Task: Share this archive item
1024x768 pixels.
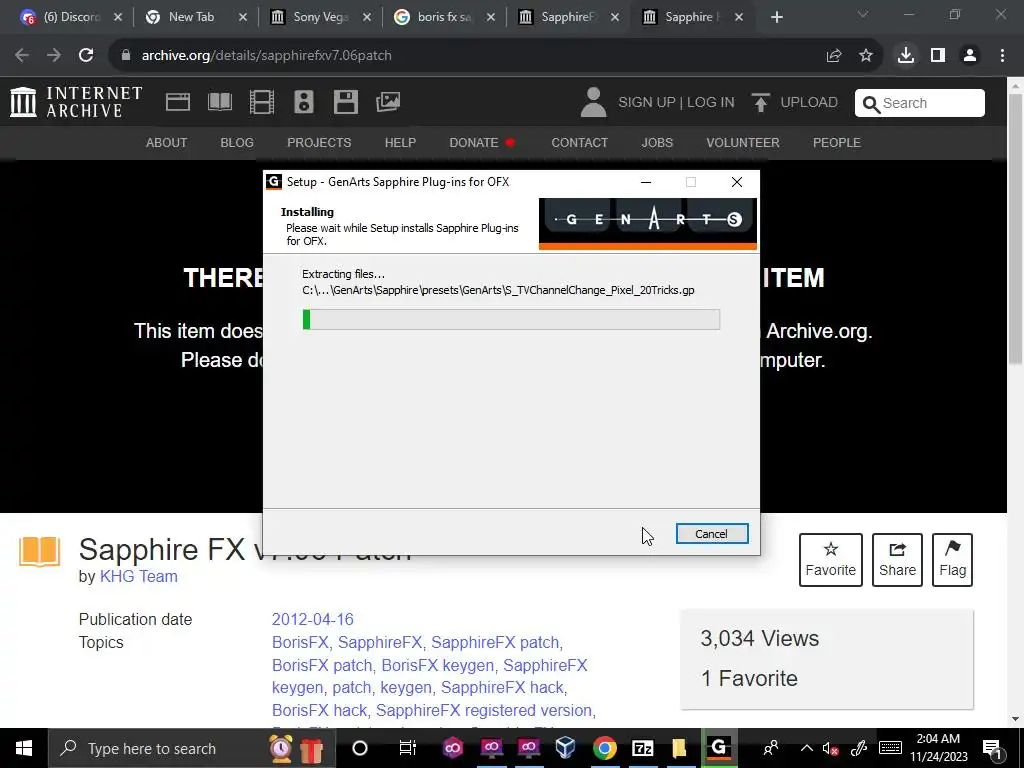Action: pyautogui.click(x=897, y=560)
